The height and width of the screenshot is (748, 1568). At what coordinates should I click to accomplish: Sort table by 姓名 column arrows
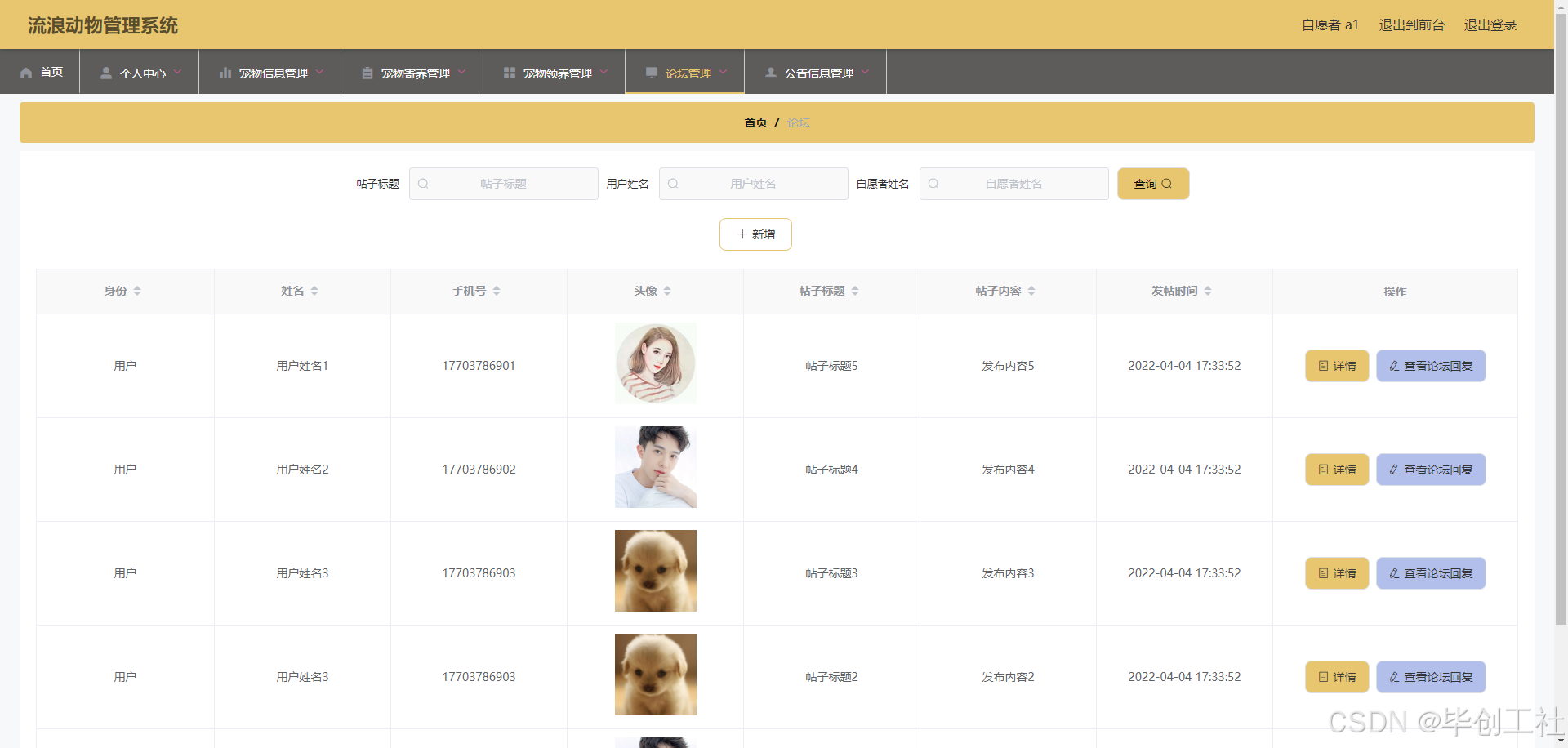[x=314, y=291]
